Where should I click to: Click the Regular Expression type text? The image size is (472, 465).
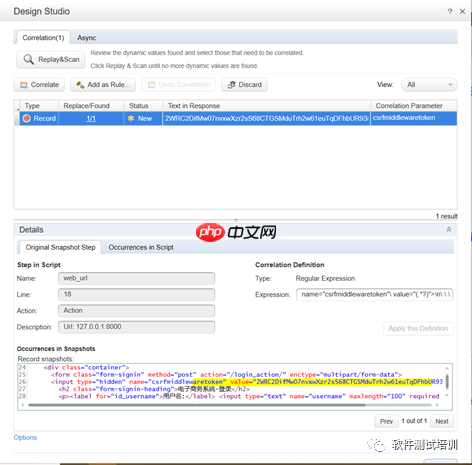[325, 278]
